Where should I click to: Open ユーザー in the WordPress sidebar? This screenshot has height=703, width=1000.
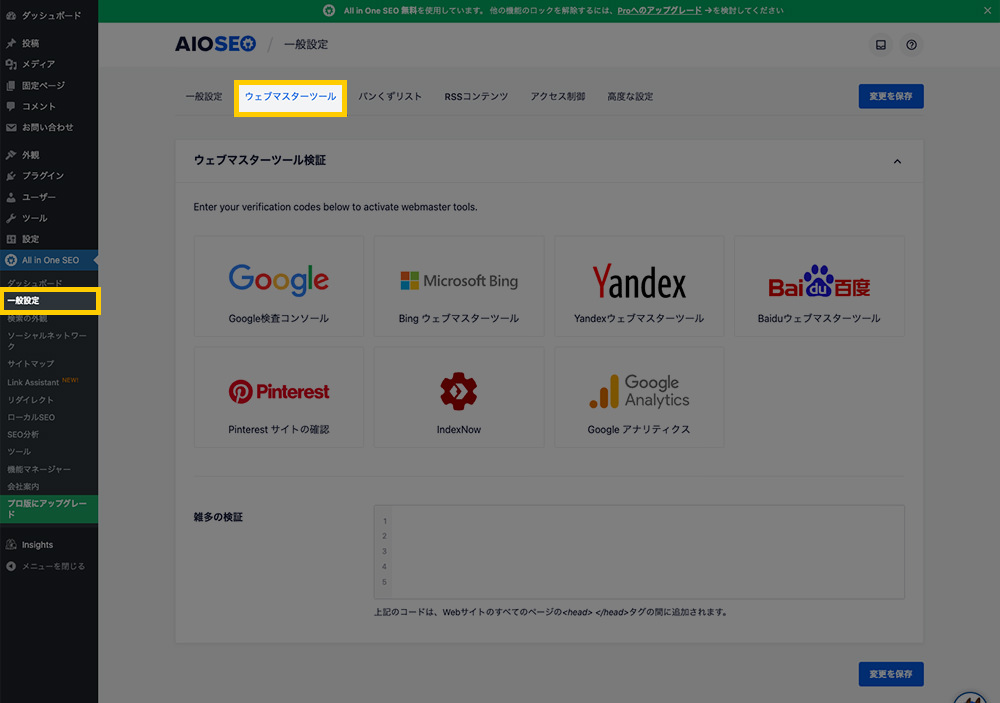tap(49, 196)
